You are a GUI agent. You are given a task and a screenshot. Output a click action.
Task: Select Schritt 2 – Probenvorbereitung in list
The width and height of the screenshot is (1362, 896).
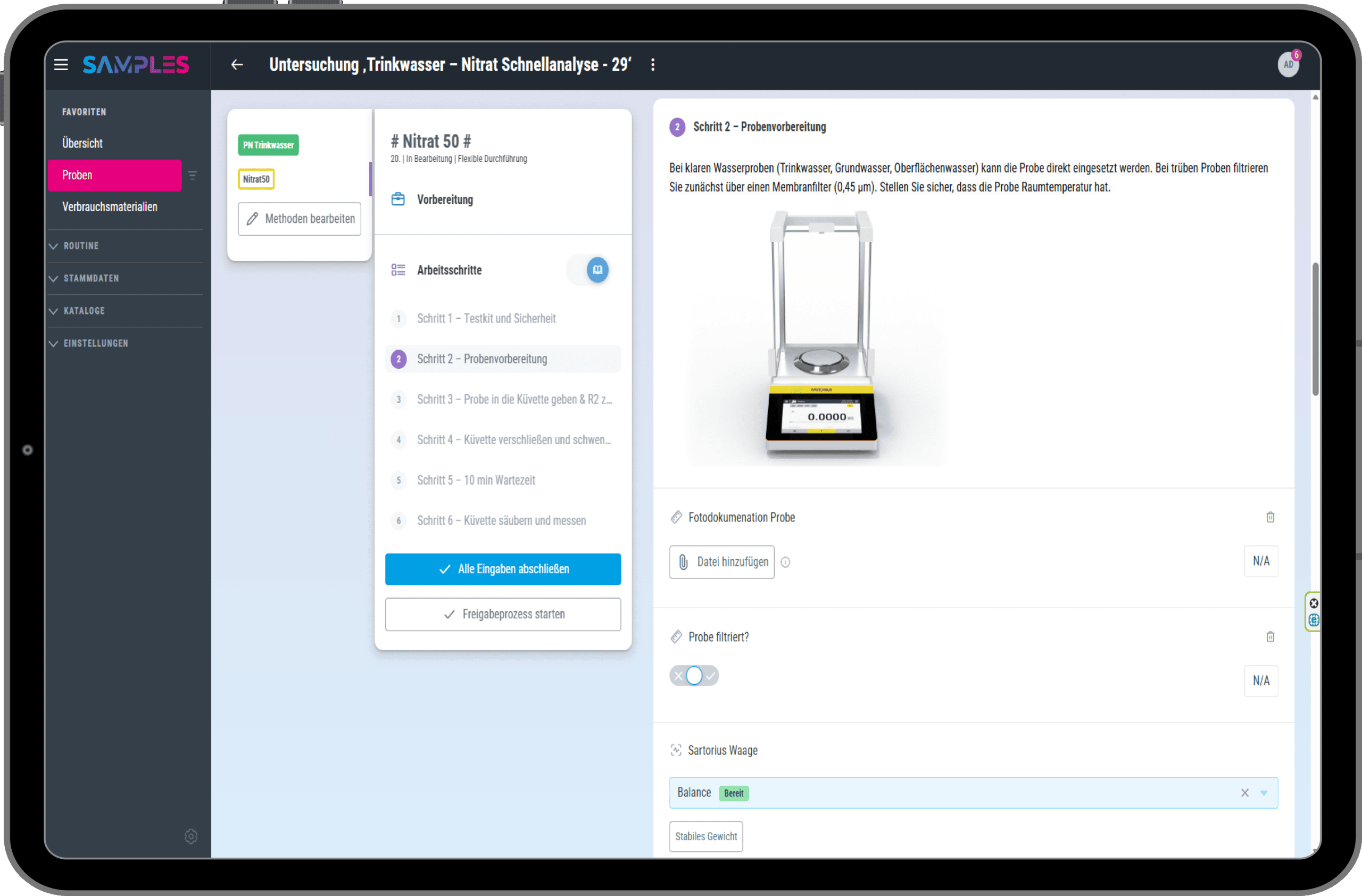pos(503,359)
